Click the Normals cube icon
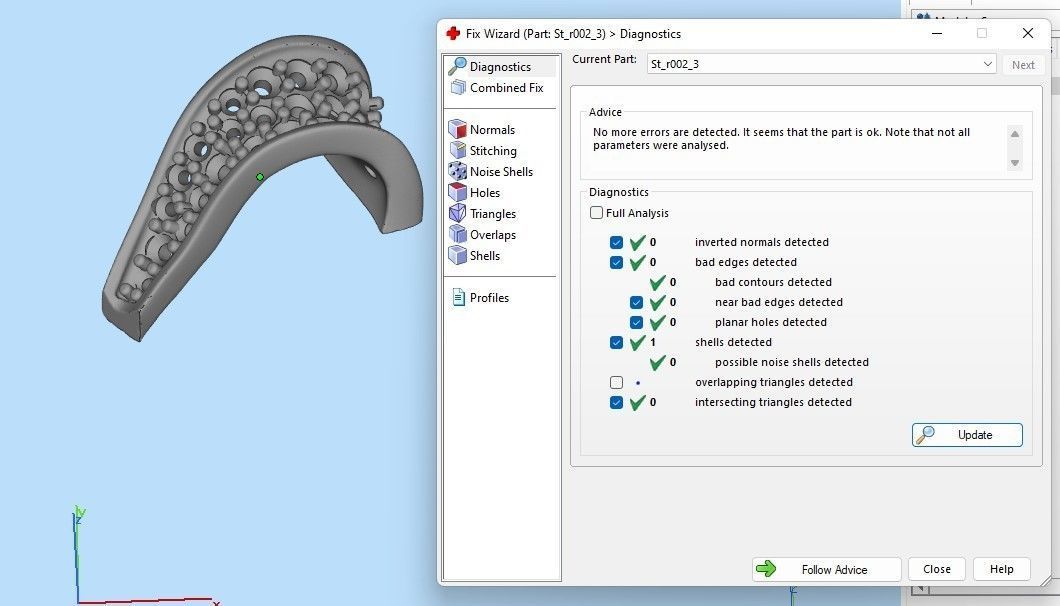 [458, 129]
